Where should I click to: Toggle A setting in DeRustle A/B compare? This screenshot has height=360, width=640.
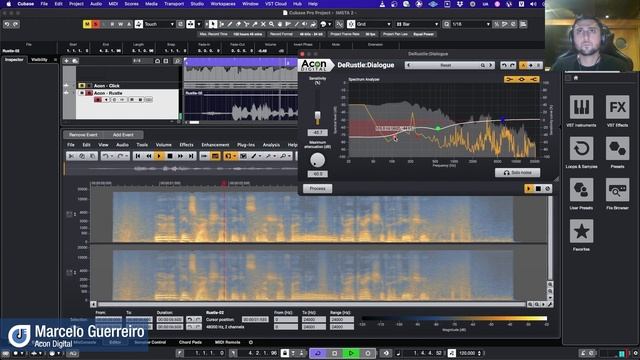tap(523, 65)
